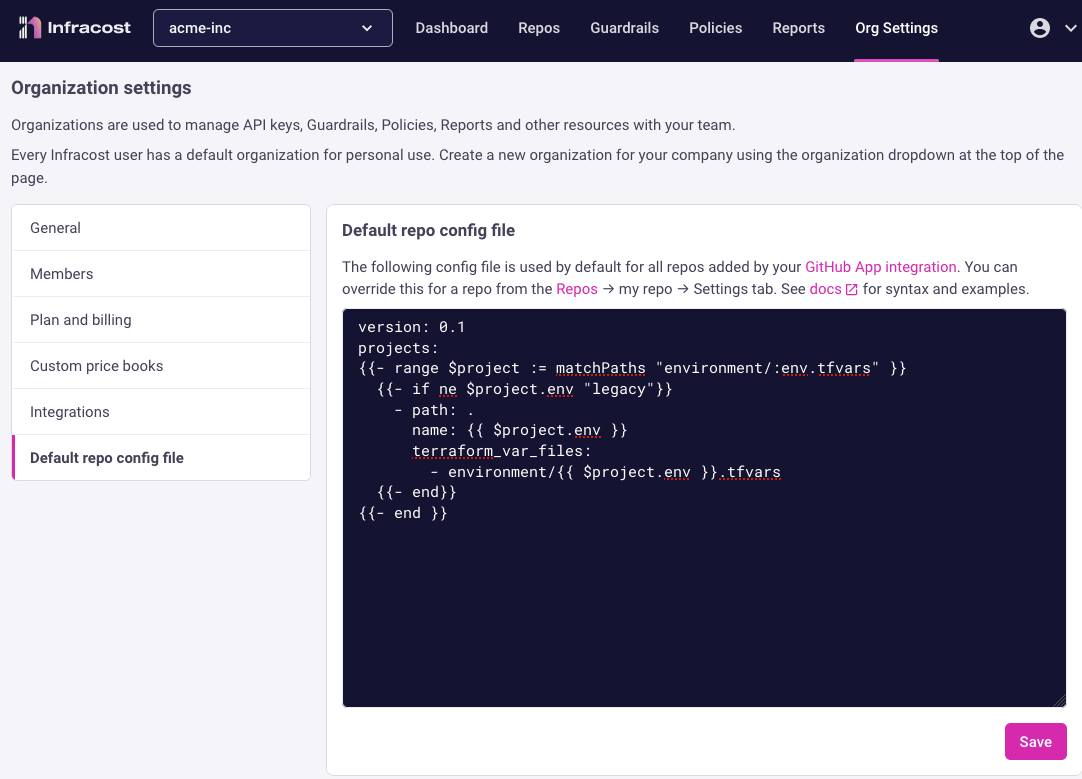Select Default repo config file sidebar item
The height and width of the screenshot is (779, 1082).
[161, 458]
